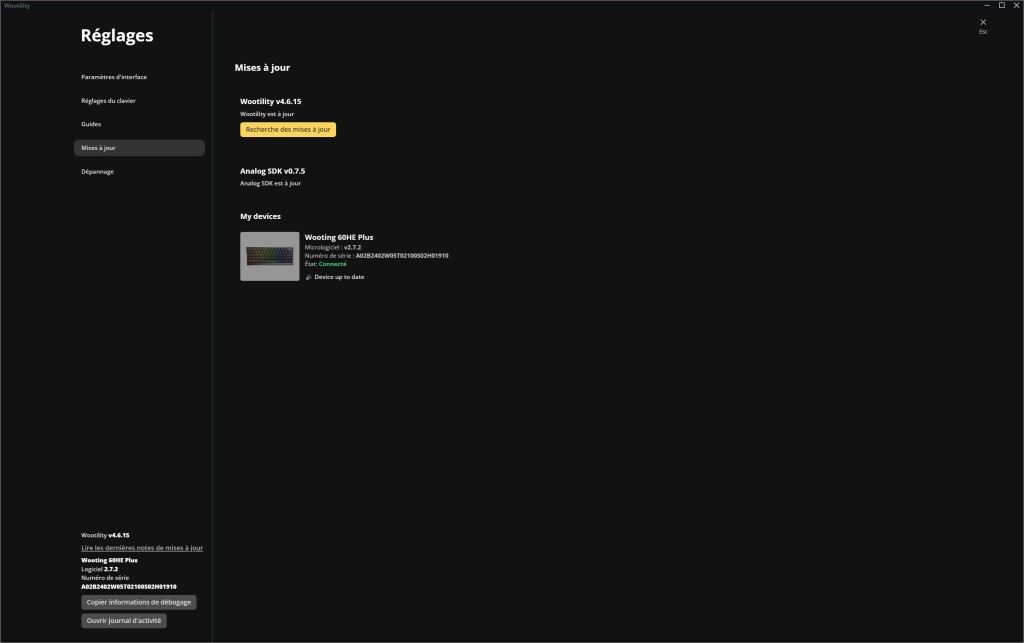Open the Dépannage section
The image size is (1024, 643).
click(97, 172)
